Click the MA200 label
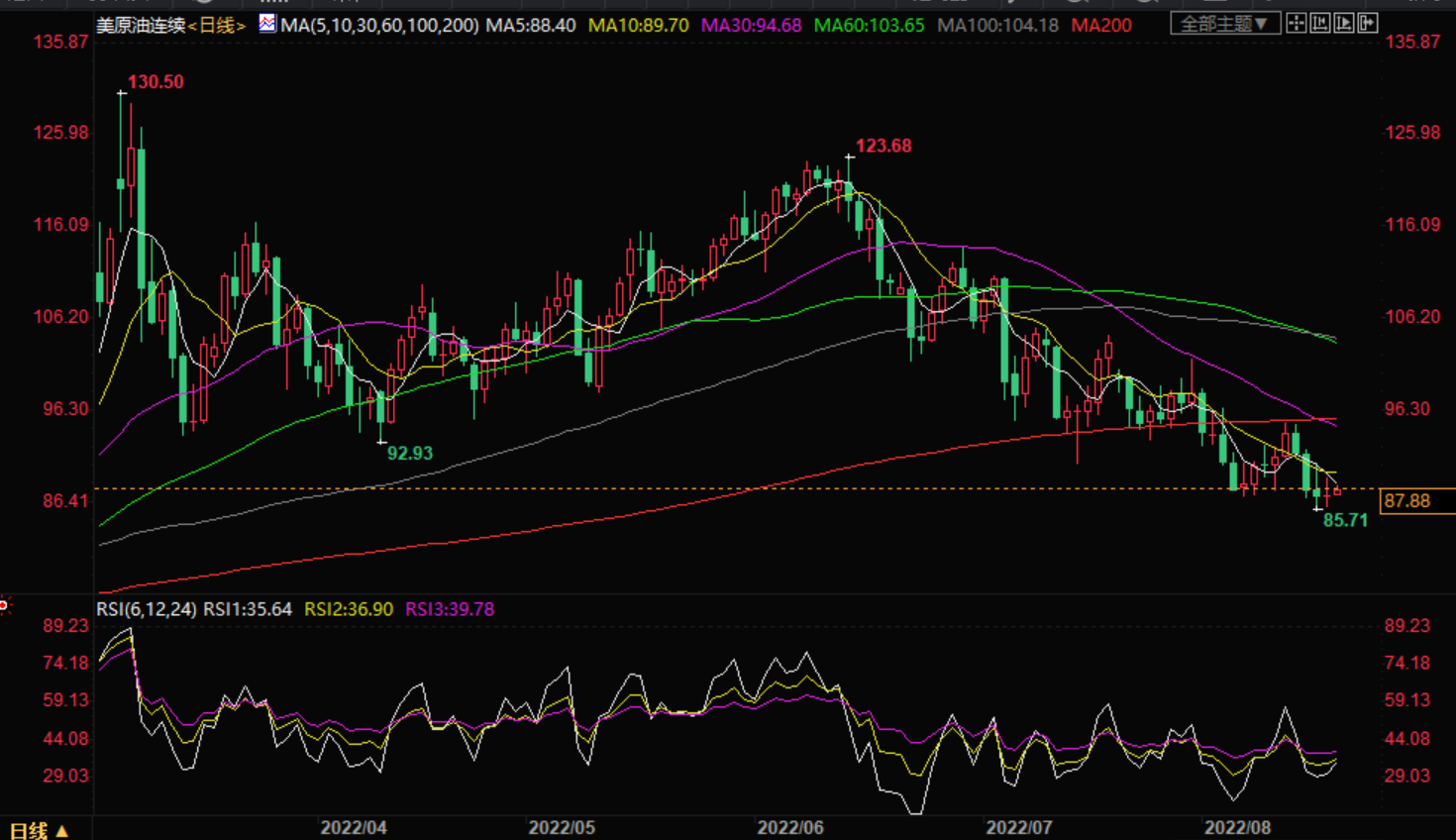This screenshot has width=1456, height=840. (1101, 25)
